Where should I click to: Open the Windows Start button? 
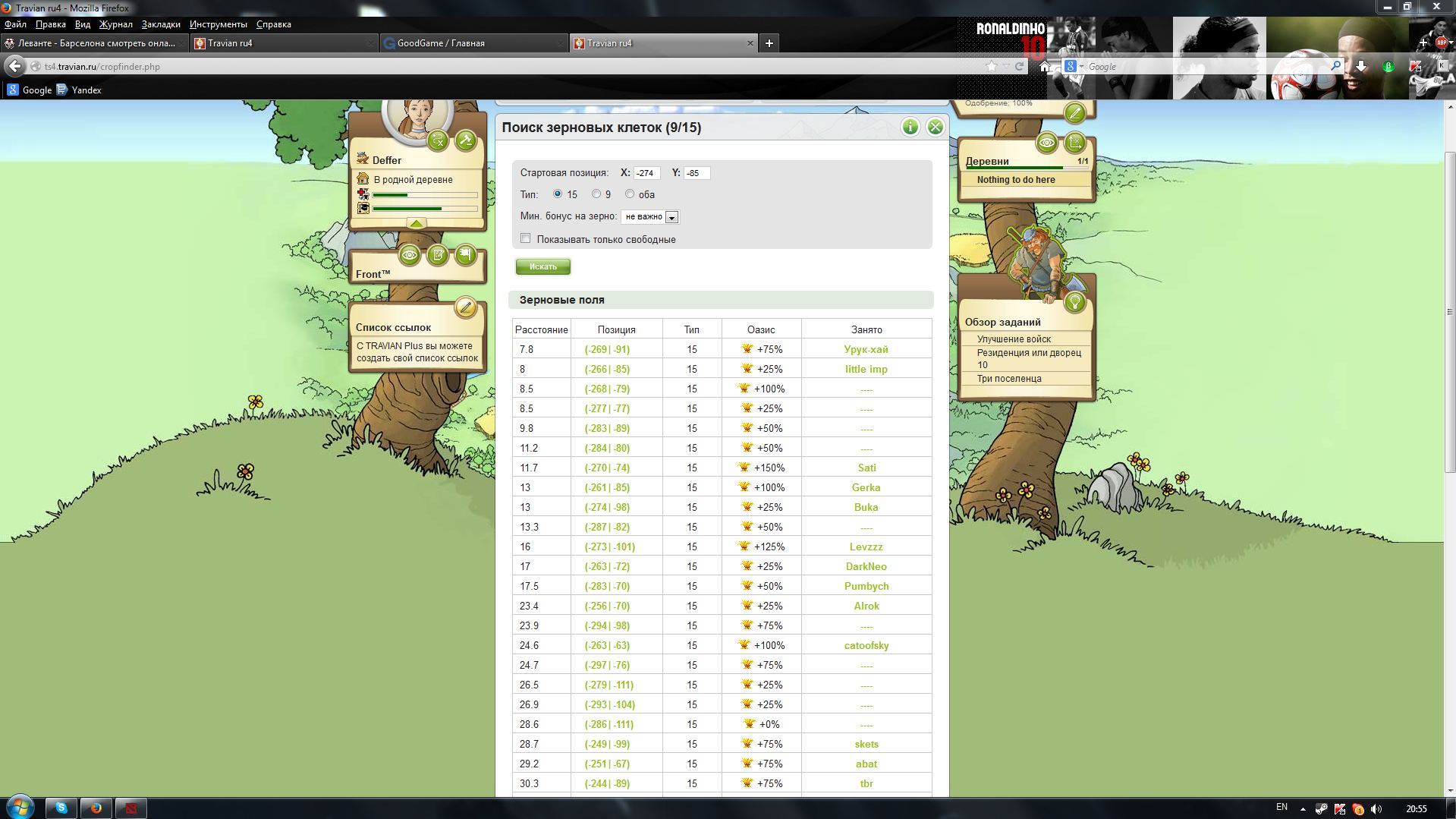pyautogui.click(x=20, y=806)
